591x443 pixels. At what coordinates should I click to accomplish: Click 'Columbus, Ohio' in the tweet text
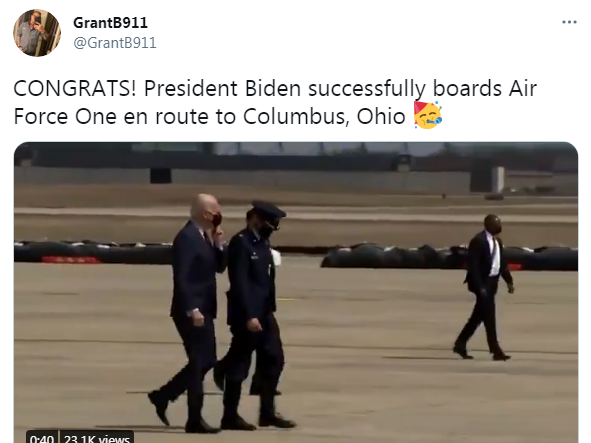coord(324,116)
